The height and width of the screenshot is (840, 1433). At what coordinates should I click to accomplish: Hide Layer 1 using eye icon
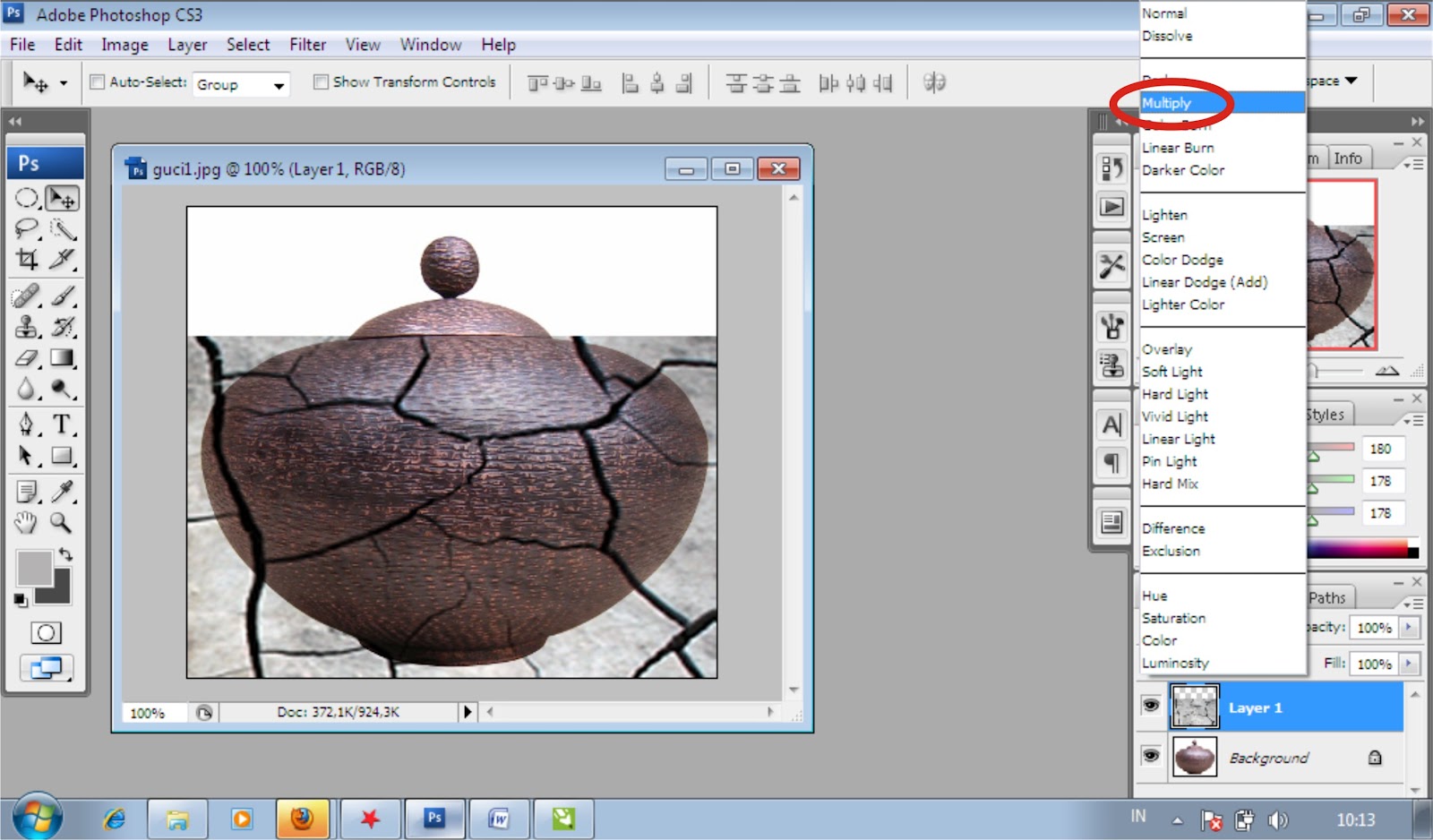pyautogui.click(x=1151, y=706)
